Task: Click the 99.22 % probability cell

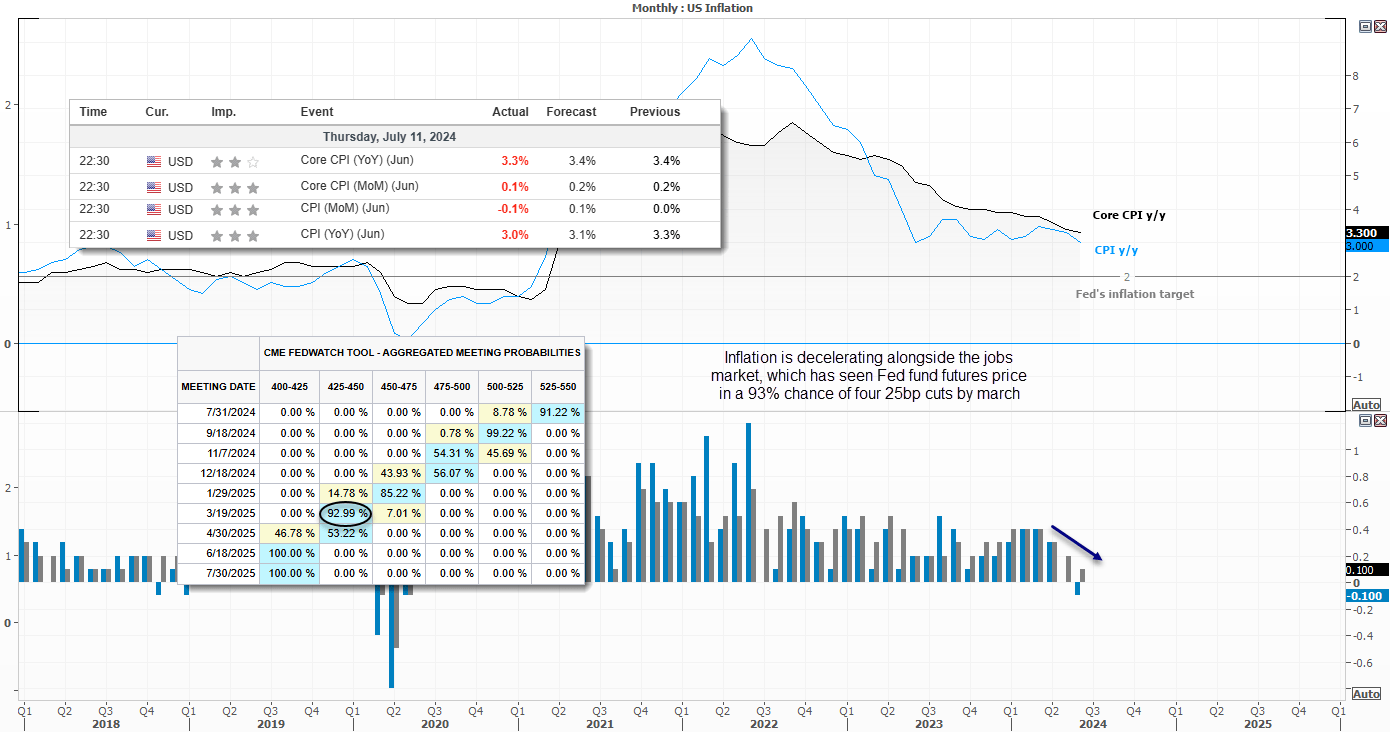Action: point(505,433)
